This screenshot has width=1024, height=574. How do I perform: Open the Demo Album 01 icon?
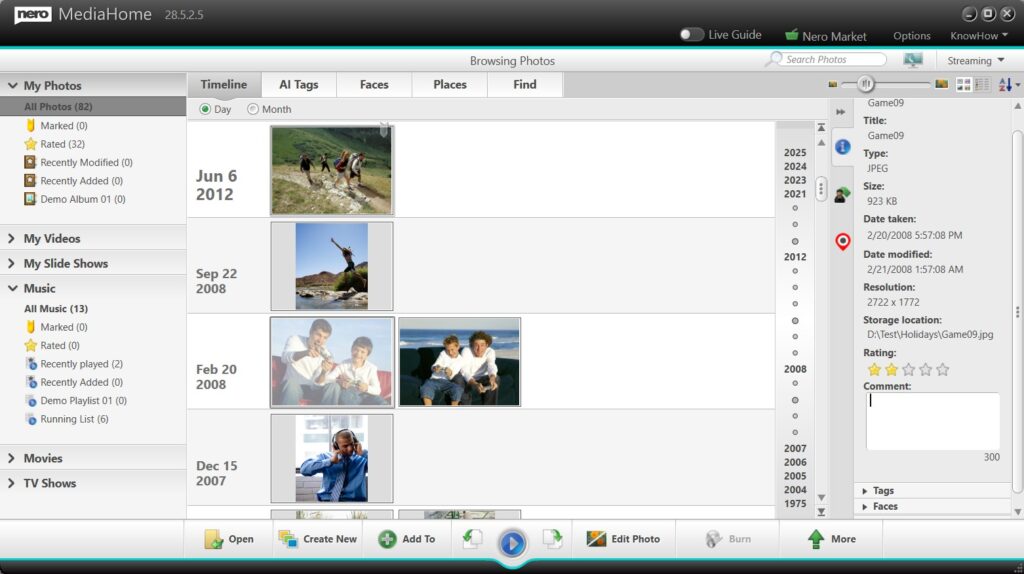30,199
